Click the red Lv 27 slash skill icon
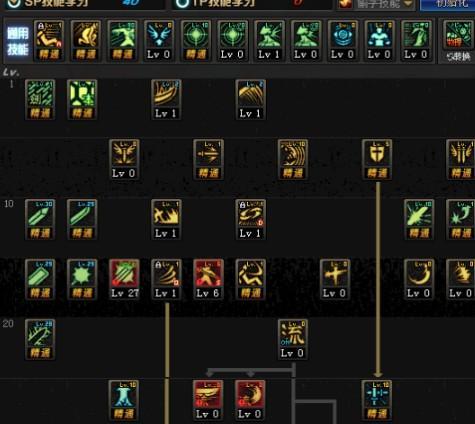This screenshot has height=424, width=475. [x=124, y=279]
